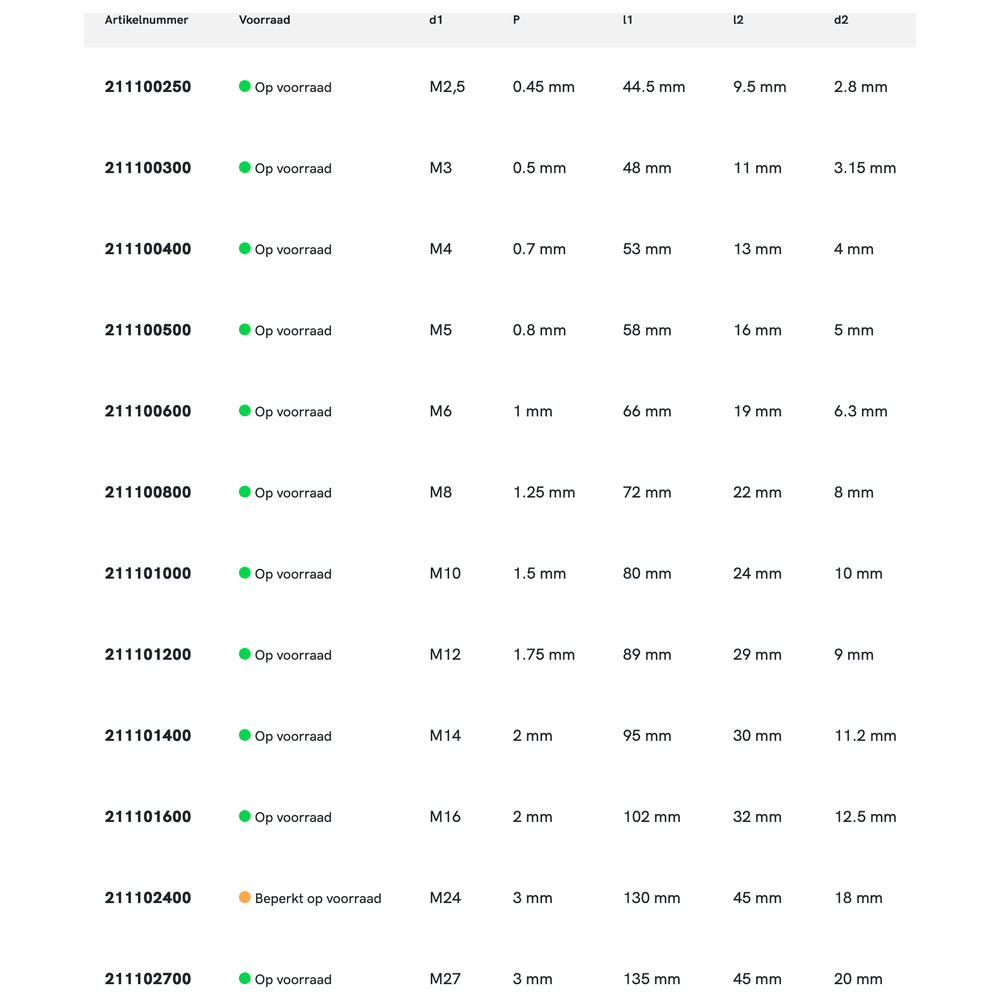Click the Voorraad column header

tap(264, 20)
